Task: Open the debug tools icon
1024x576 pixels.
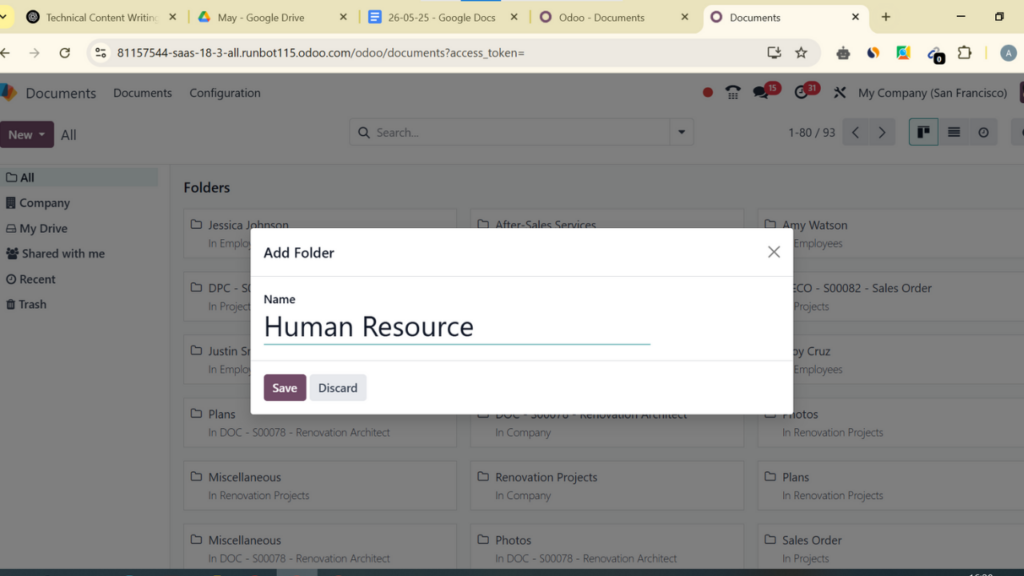Action: [x=840, y=93]
